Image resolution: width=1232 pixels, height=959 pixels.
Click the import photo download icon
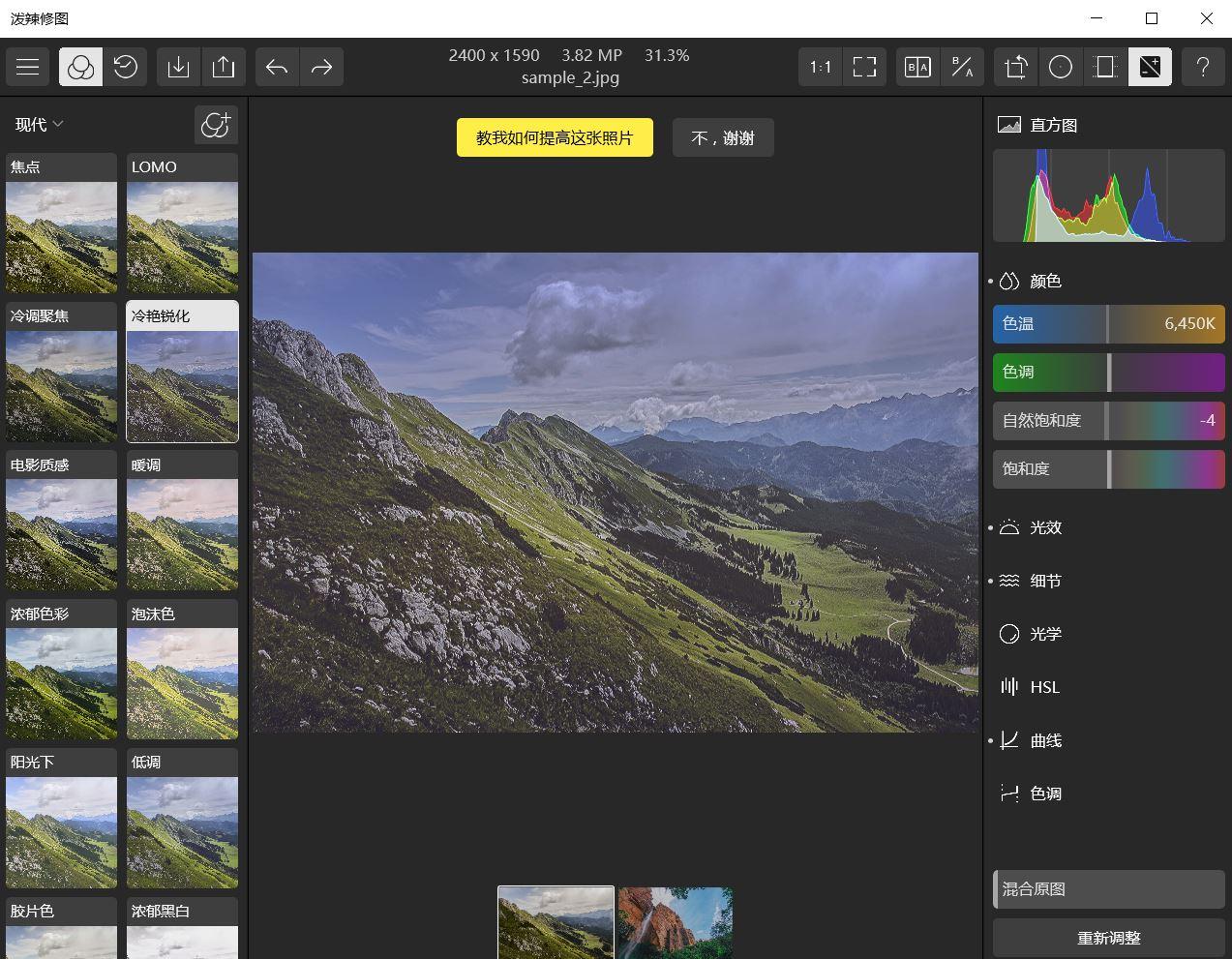click(178, 67)
